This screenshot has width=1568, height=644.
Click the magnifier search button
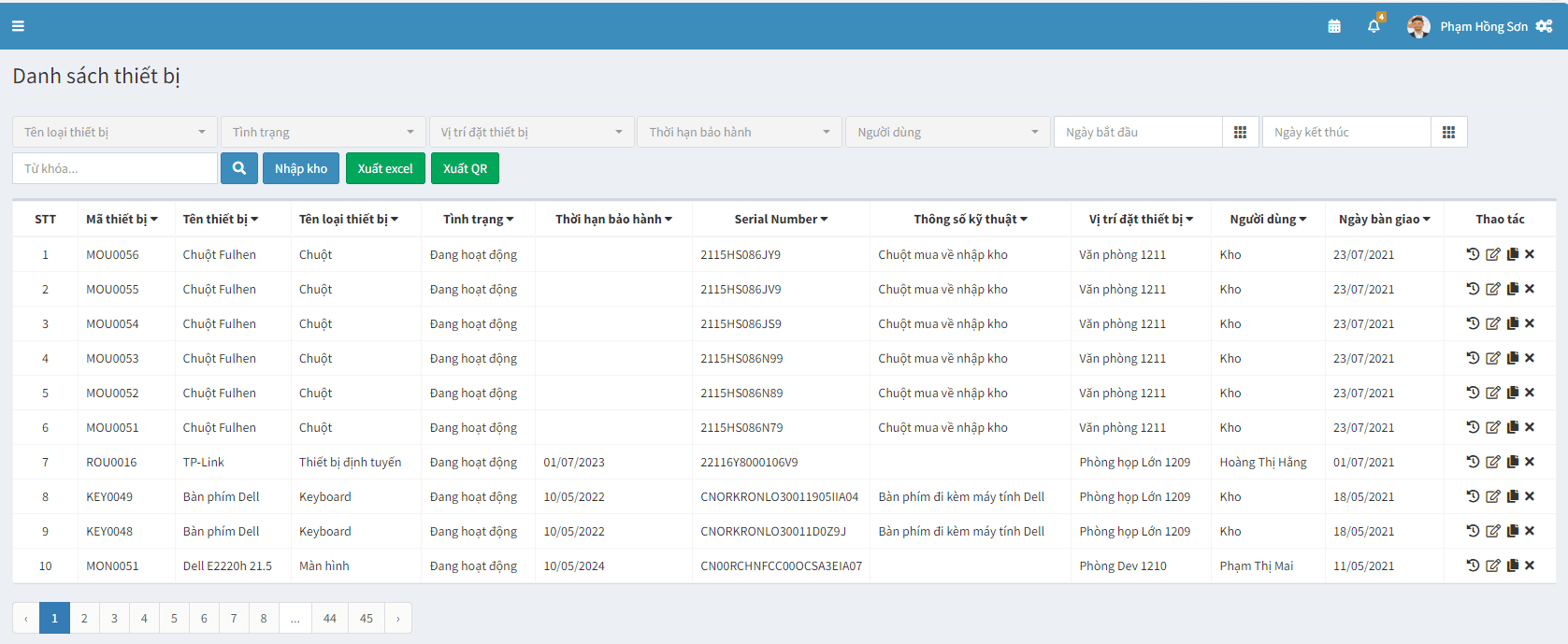pyautogui.click(x=238, y=168)
